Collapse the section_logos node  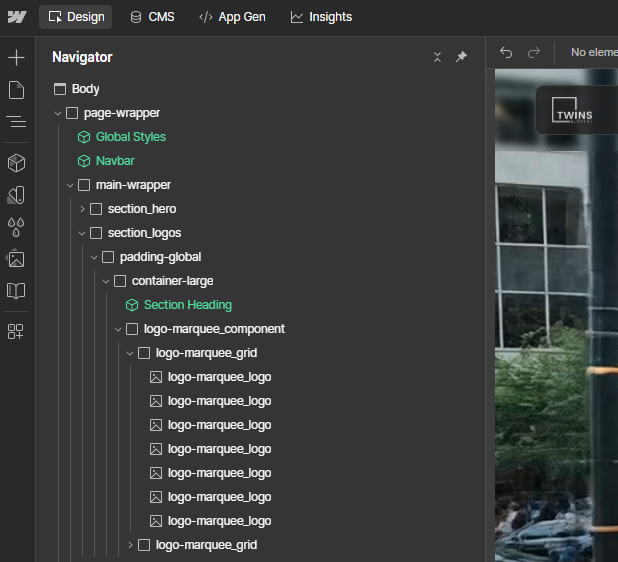(82, 233)
